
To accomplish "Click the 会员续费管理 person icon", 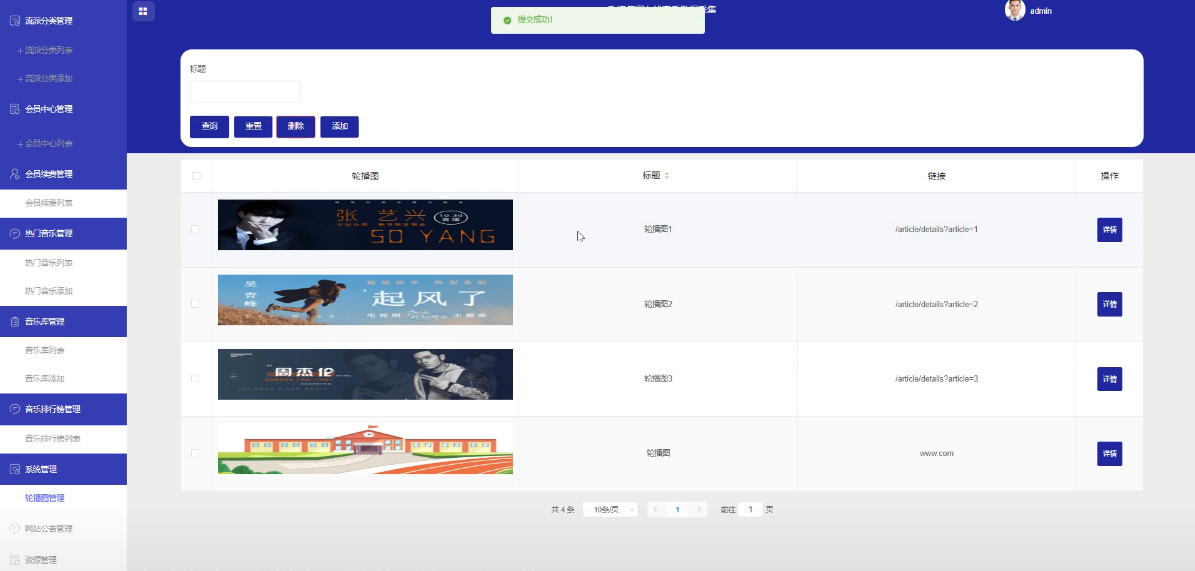I will click(14, 174).
